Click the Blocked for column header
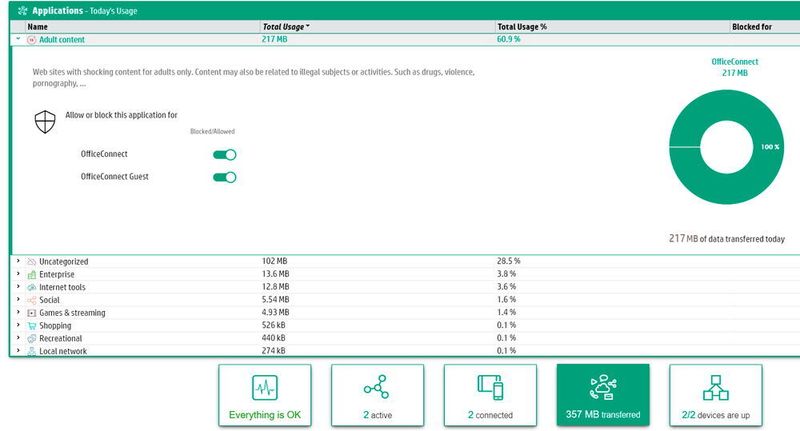800x431 pixels. tap(765, 27)
